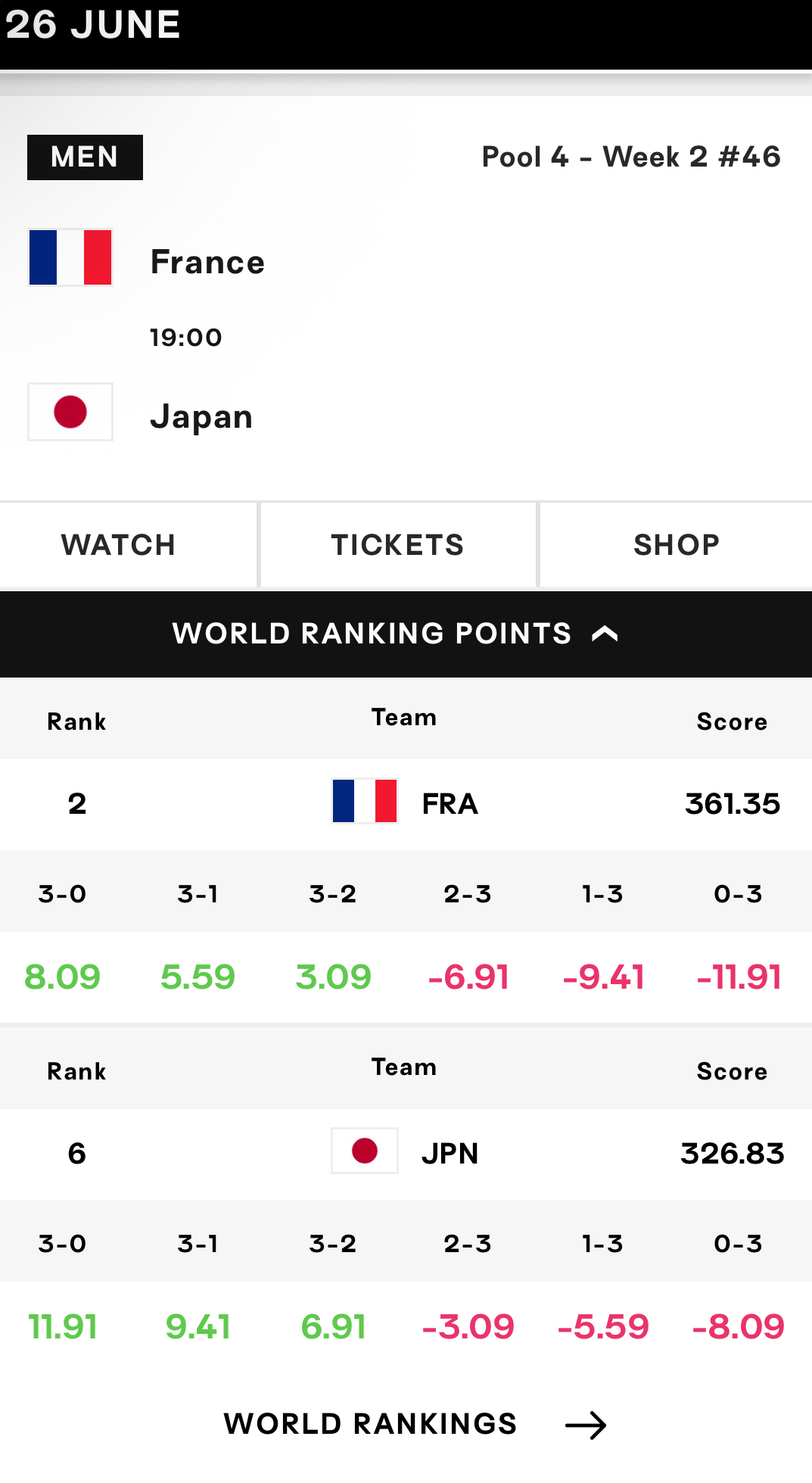The height and width of the screenshot is (1483, 812).
Task: Click Japan's 326.83 score value
Action: point(733,1154)
